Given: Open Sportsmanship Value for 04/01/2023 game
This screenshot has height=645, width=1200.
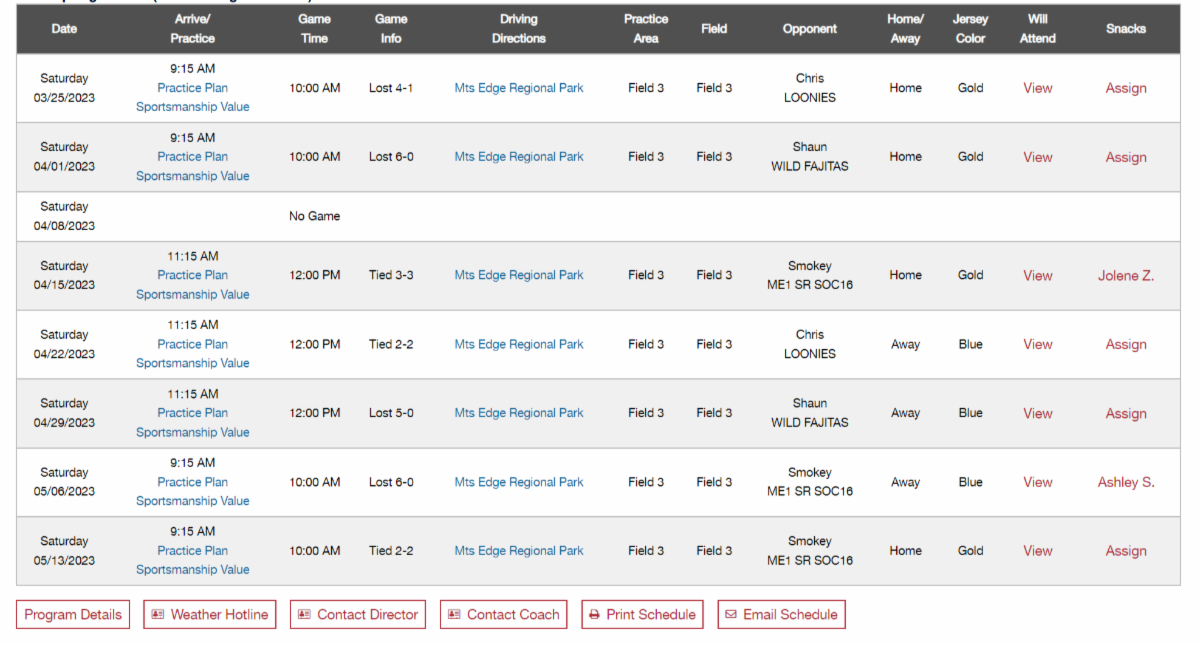Looking at the screenshot, I should pos(193,176).
